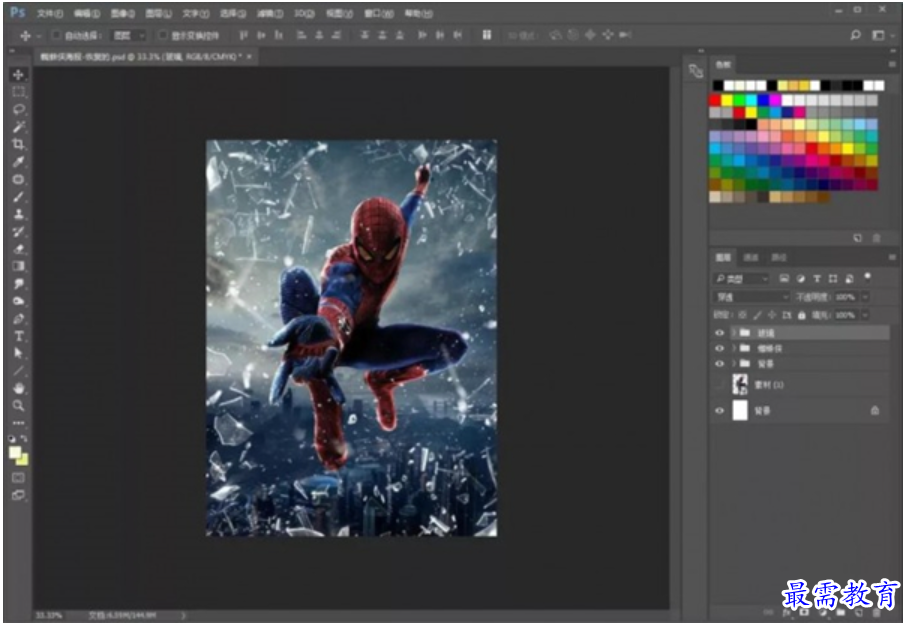Image resolution: width=906 pixels, height=626 pixels.
Task: Switch to the 路径 (Paths) tab
Action: tap(779, 257)
